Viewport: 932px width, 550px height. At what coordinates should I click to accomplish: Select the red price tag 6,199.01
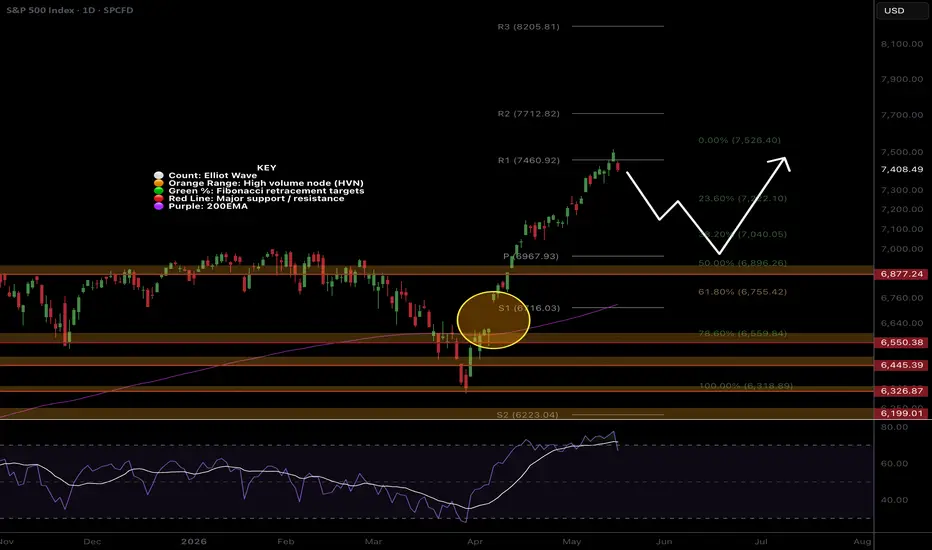(x=901, y=413)
